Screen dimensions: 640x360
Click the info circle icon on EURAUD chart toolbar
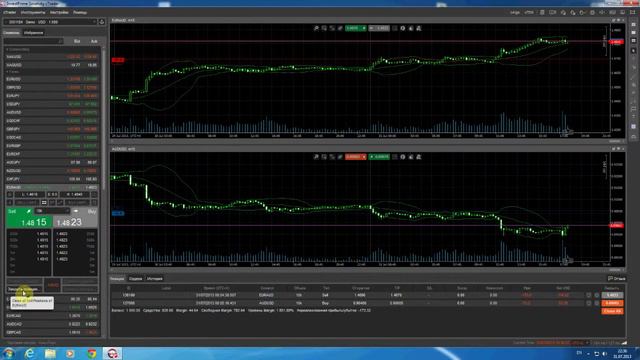pos(403,28)
